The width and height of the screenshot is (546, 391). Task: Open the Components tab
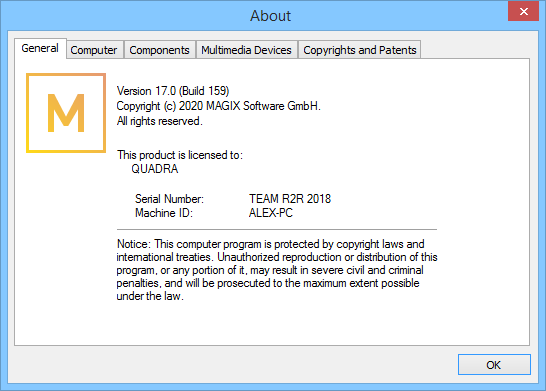click(x=159, y=50)
